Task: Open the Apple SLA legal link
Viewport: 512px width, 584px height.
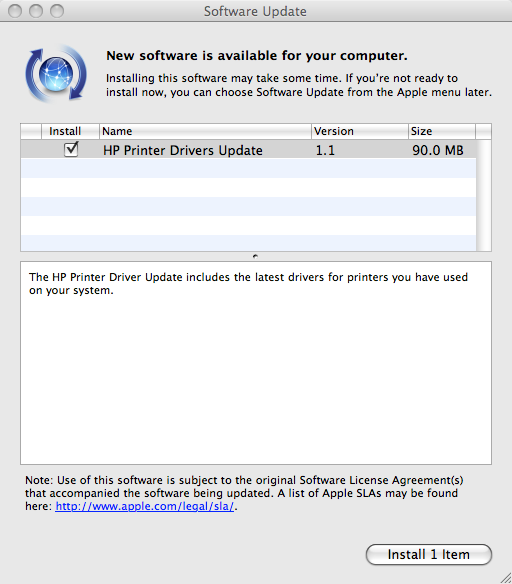Action: (144, 507)
